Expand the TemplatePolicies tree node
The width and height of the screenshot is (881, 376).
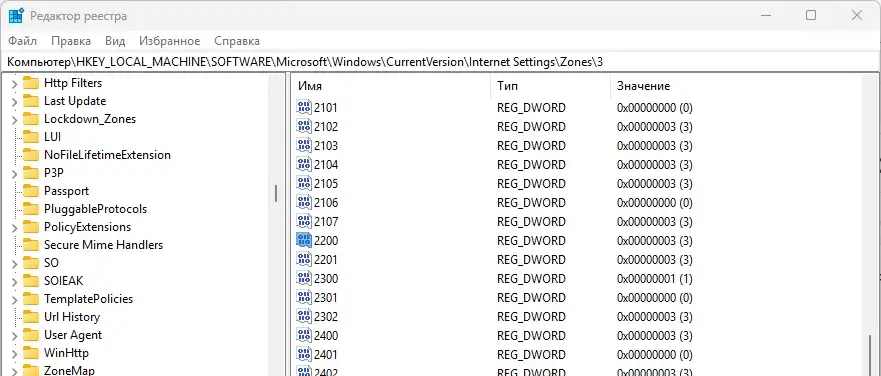tap(14, 300)
